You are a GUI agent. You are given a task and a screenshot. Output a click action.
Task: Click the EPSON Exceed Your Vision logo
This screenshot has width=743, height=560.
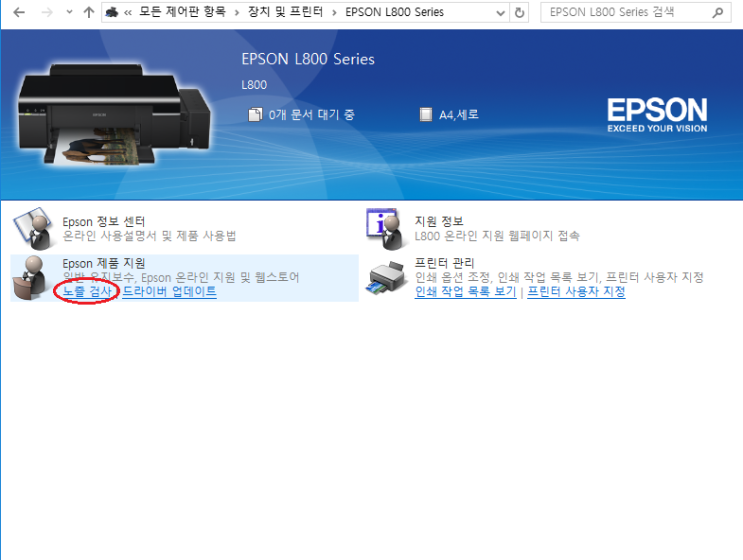coord(657,115)
